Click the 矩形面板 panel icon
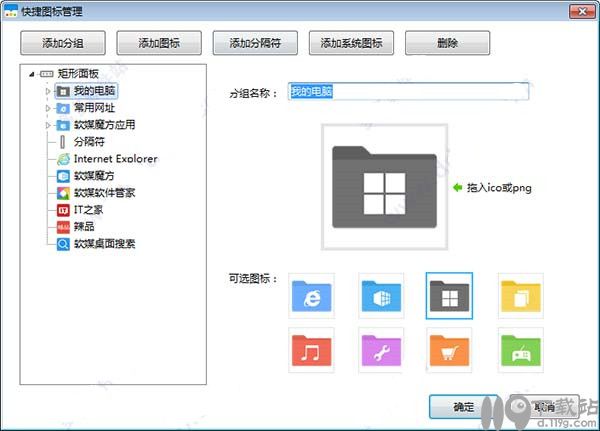 47,74
